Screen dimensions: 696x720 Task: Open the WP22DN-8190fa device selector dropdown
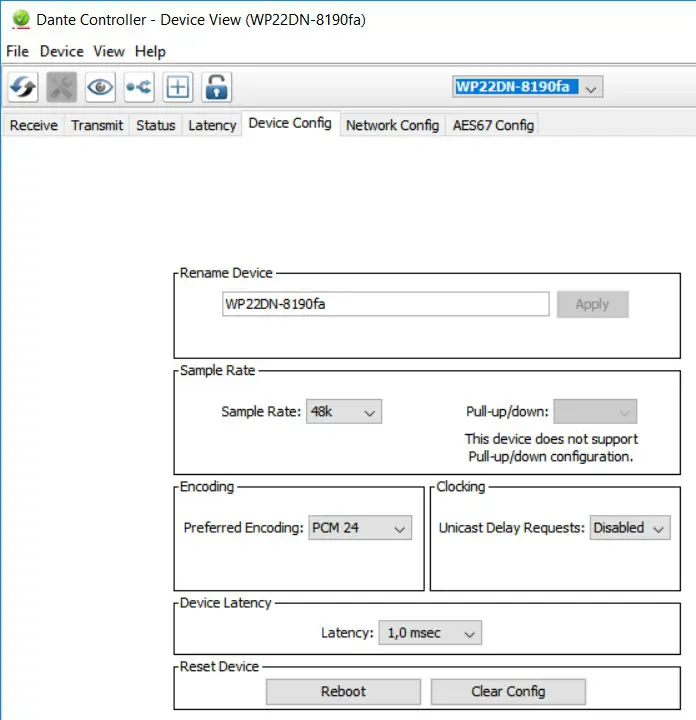527,87
